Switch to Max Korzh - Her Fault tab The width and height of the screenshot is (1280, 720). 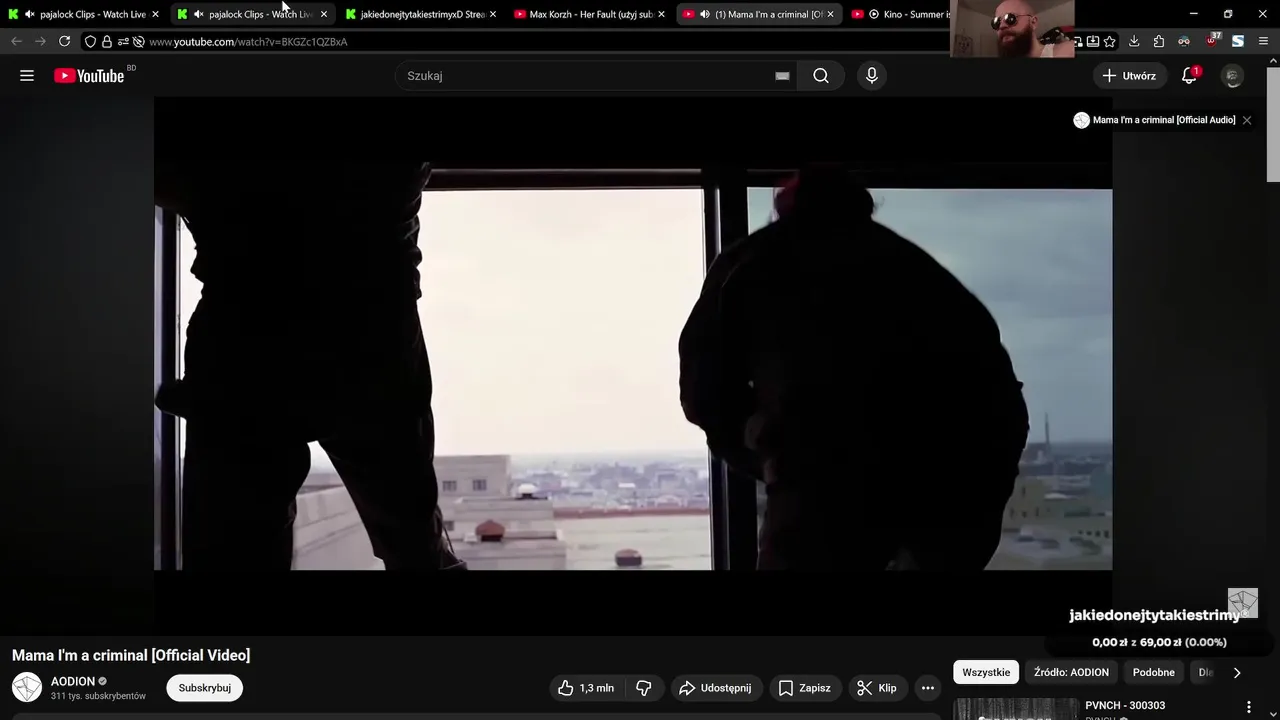click(x=590, y=14)
